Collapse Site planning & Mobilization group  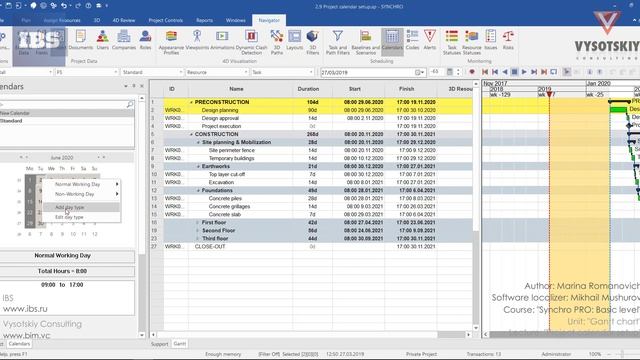tap(198, 142)
